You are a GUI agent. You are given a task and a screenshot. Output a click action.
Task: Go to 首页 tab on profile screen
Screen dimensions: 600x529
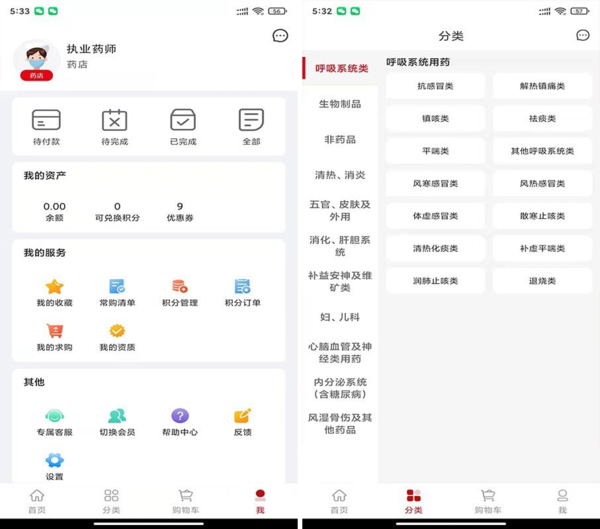(37, 501)
